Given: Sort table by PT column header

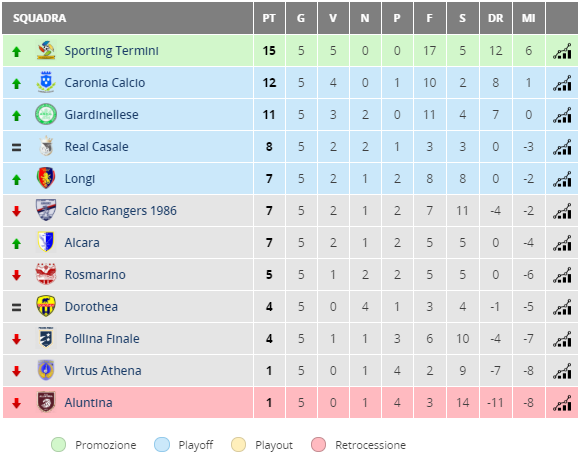Looking at the screenshot, I should coord(269,18).
